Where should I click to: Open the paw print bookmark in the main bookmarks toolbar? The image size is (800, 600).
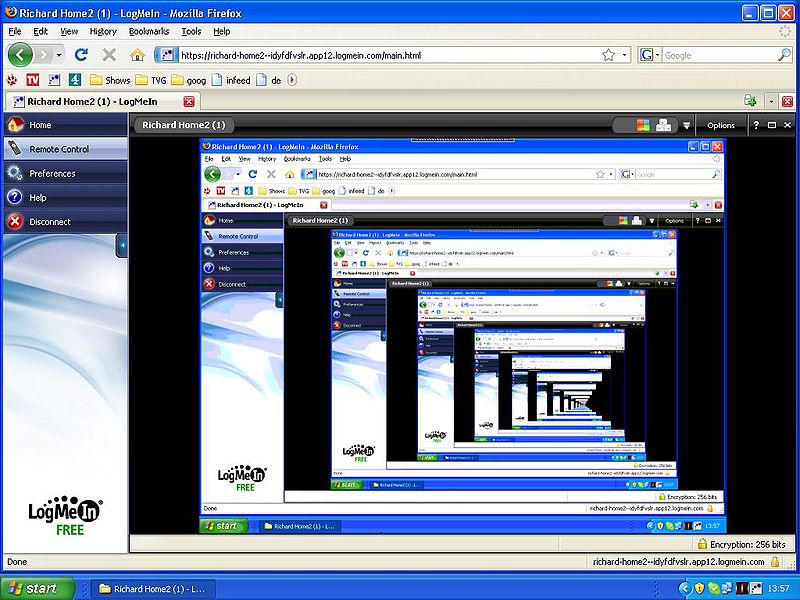12,80
